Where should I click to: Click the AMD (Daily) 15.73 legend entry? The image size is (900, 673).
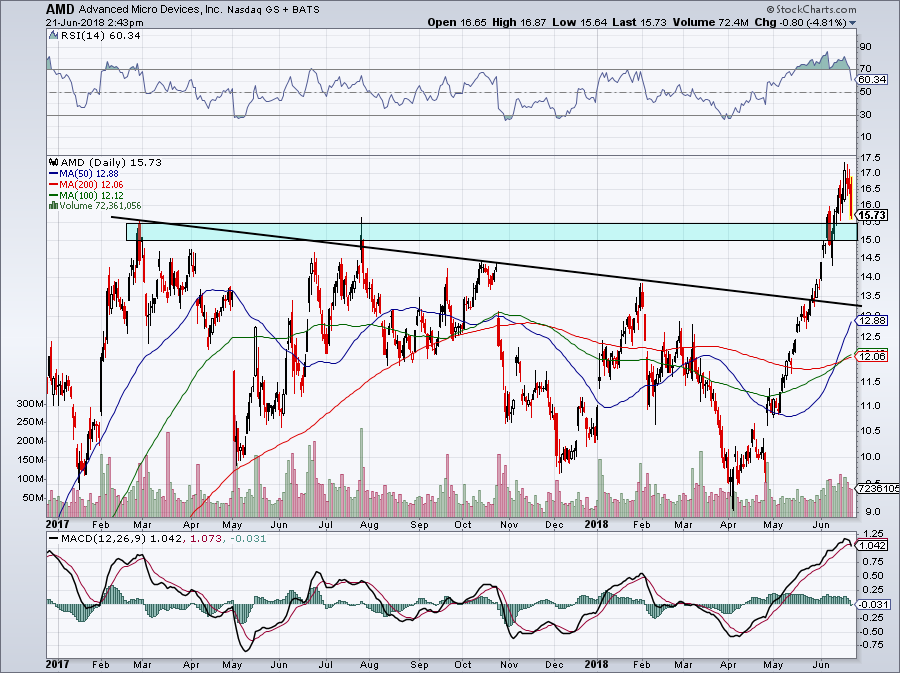coord(111,162)
